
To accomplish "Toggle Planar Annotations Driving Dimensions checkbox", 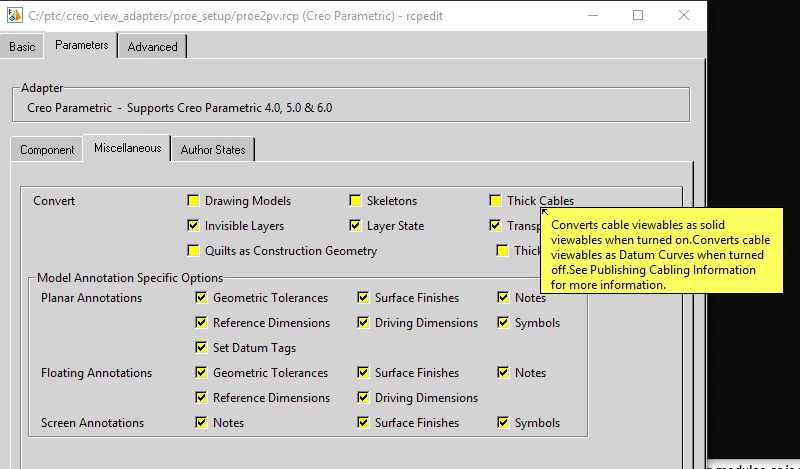I will click(x=363, y=323).
